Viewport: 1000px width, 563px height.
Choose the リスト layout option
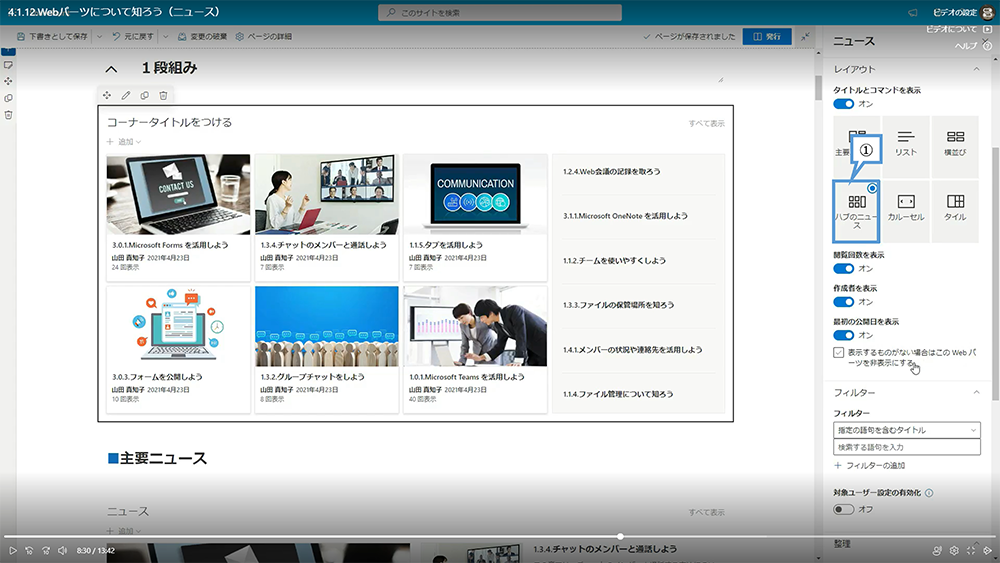pyautogui.click(x=906, y=146)
